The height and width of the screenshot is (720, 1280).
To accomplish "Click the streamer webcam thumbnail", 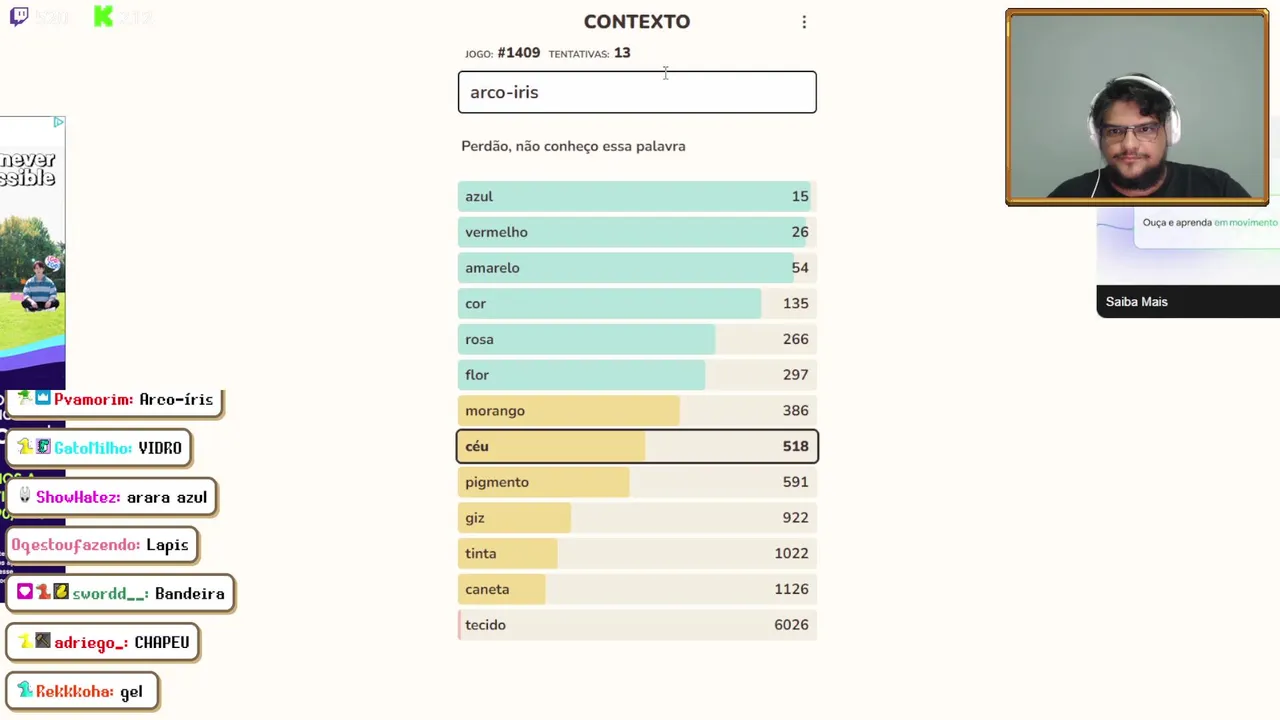I will point(1137,107).
